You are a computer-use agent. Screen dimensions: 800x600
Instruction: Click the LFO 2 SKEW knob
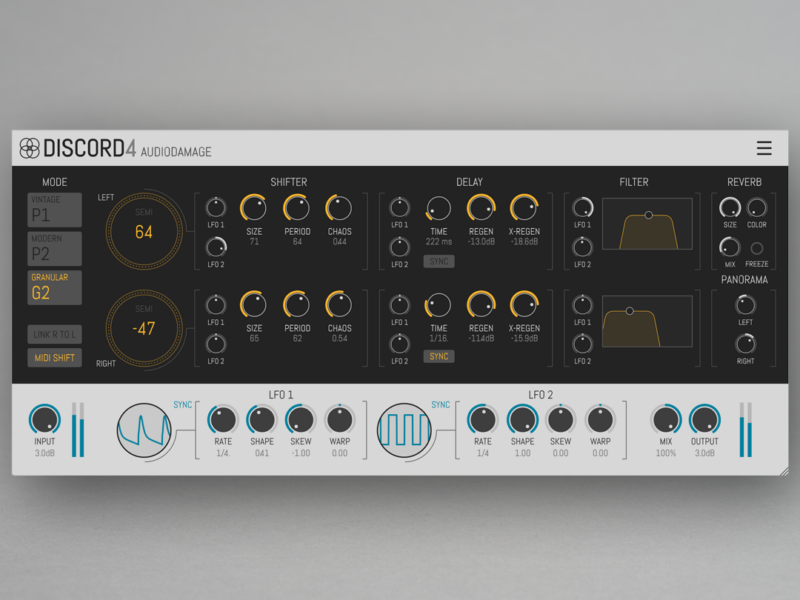(561, 419)
